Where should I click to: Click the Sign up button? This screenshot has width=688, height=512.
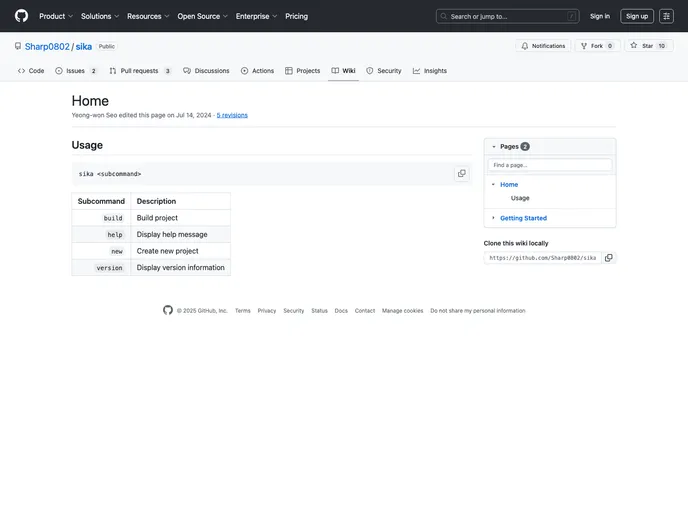tap(637, 16)
